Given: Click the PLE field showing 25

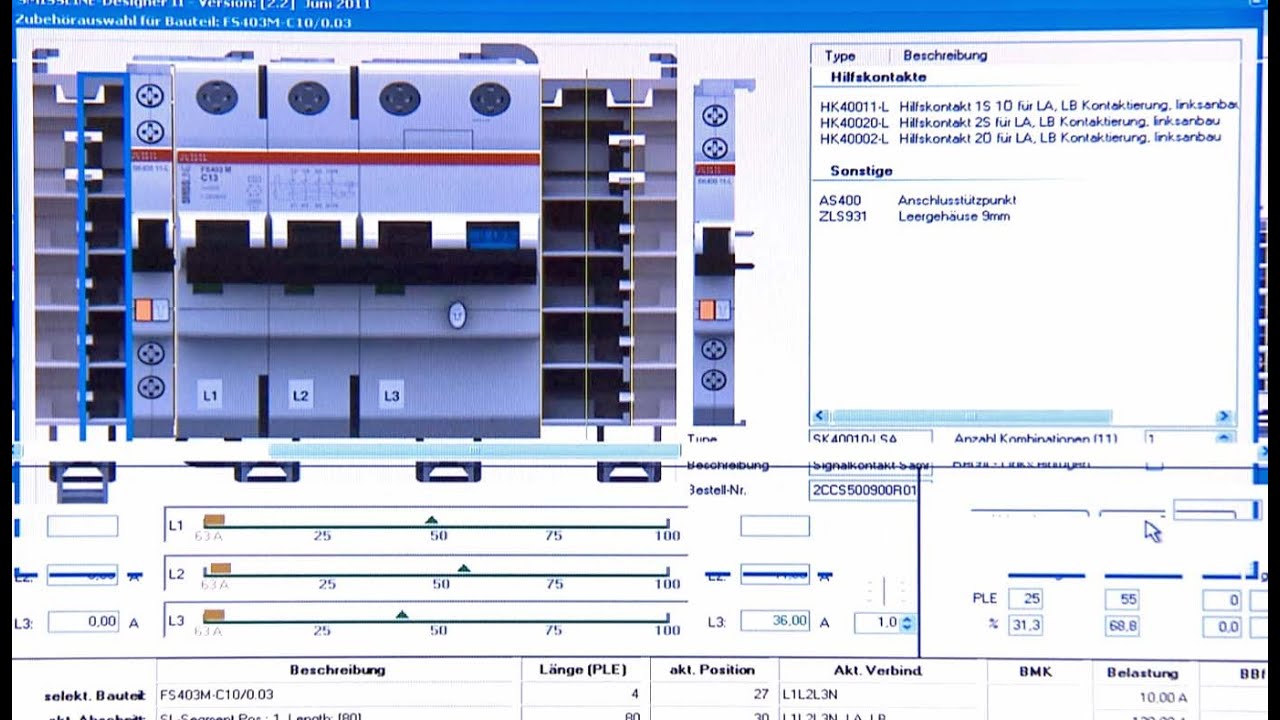Looking at the screenshot, I should point(1025,599).
